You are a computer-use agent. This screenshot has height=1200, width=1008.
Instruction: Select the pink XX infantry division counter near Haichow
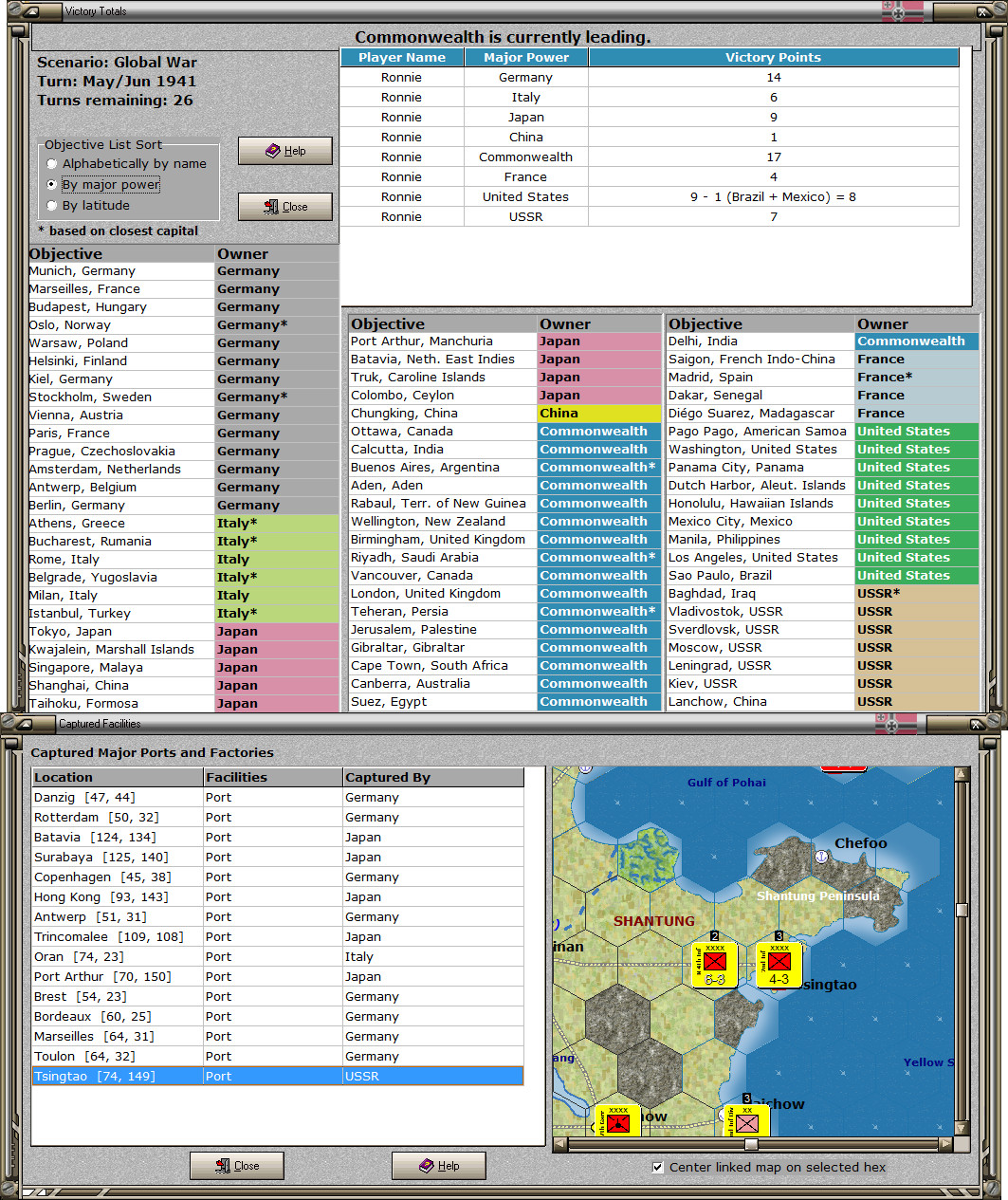pos(746,1120)
